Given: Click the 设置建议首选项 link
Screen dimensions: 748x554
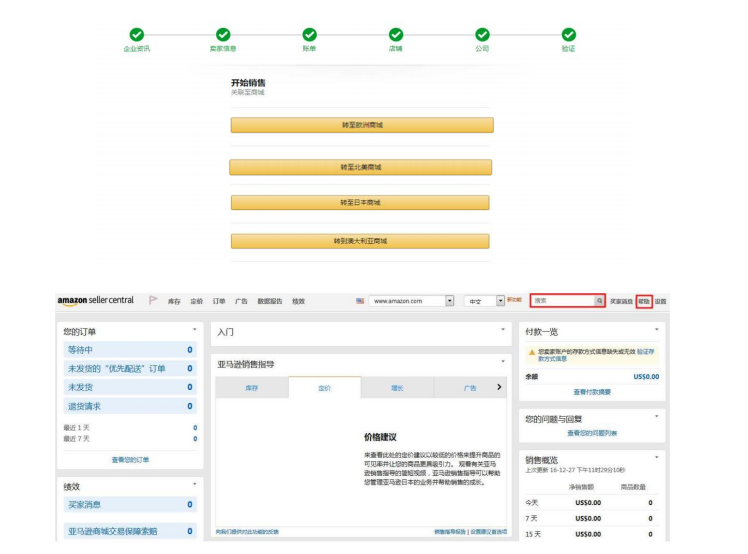Looking at the screenshot, I should point(488,532).
